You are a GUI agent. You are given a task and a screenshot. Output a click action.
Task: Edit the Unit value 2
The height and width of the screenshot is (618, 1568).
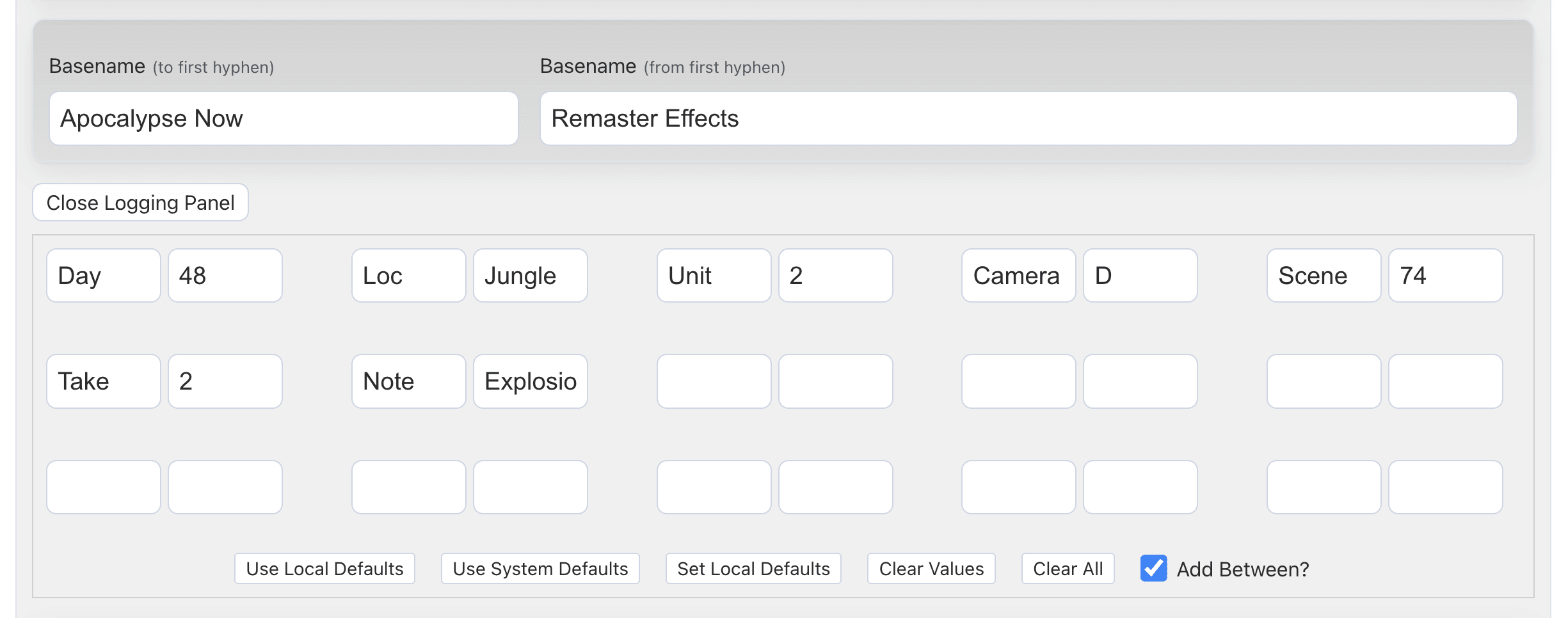pos(836,276)
